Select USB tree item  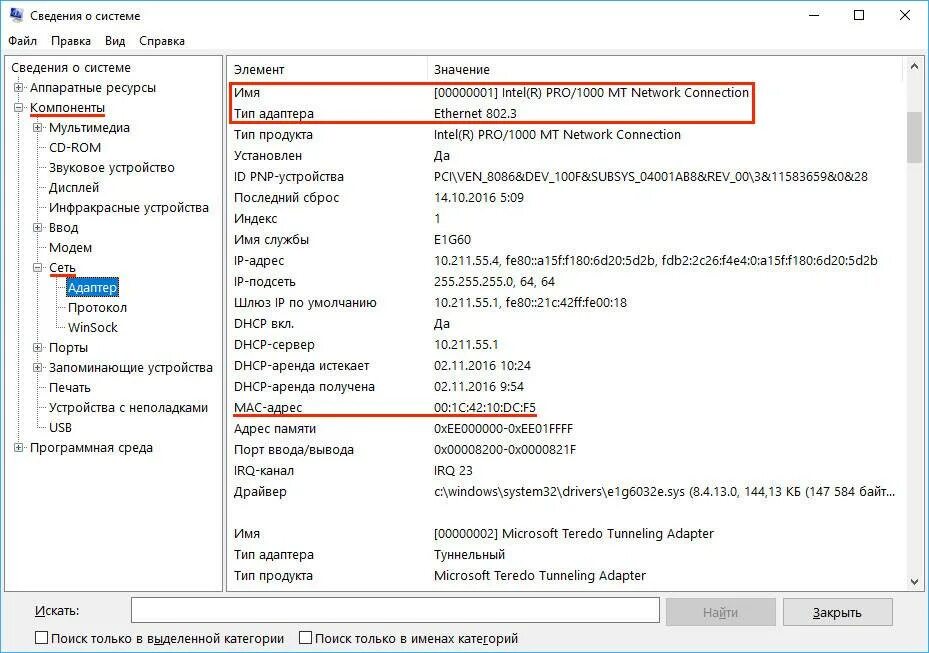(60, 428)
